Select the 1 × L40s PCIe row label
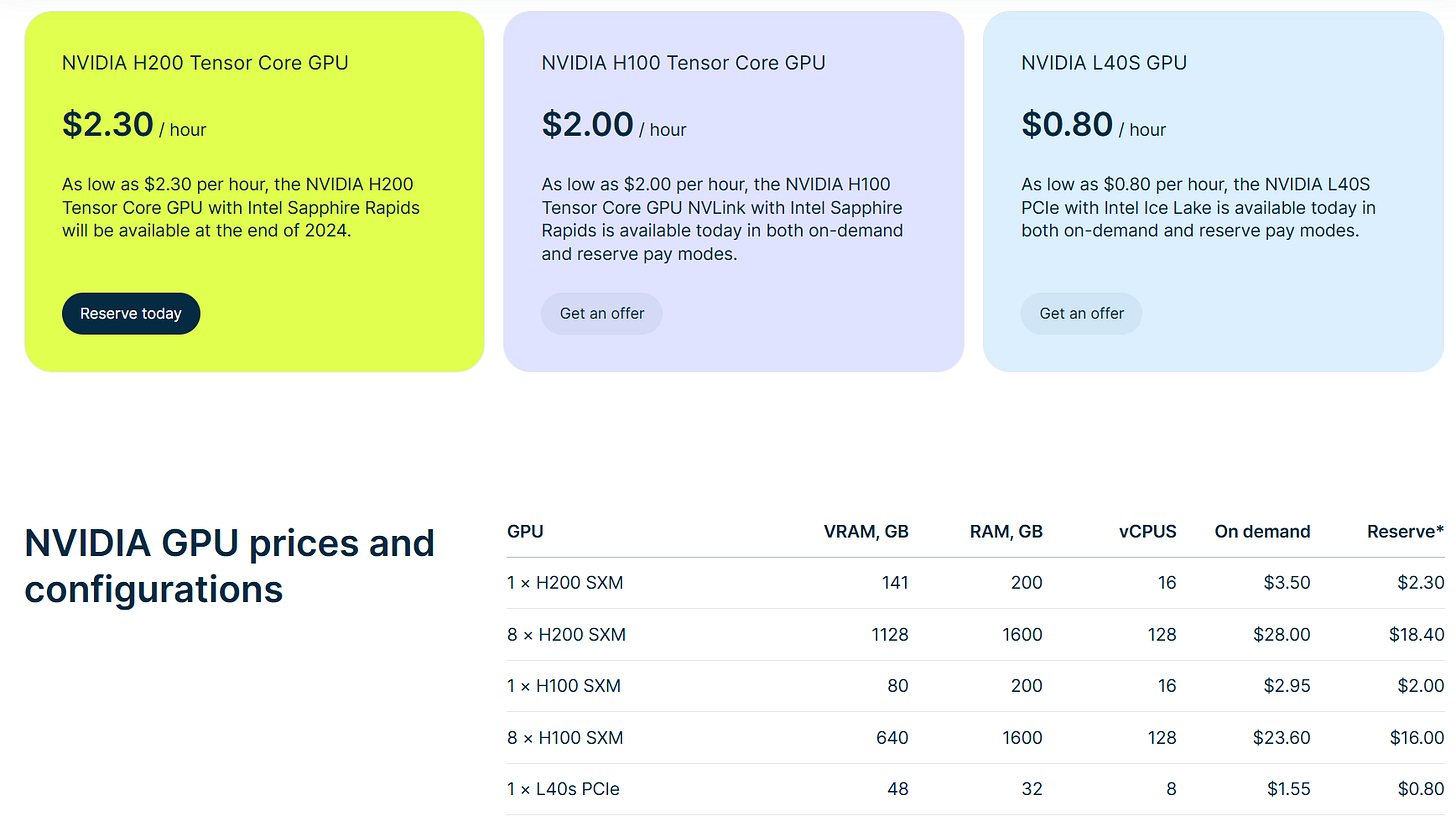This screenshot has width=1456, height=826. (564, 789)
